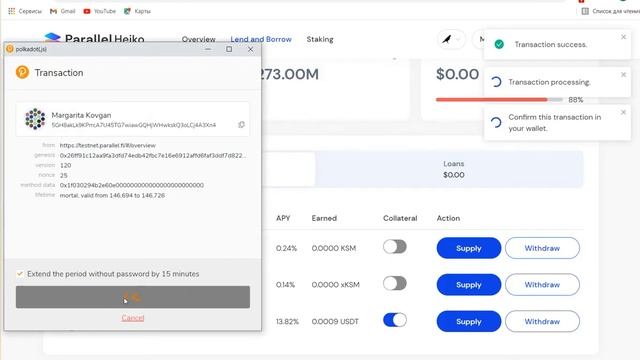Click the red 88% borrow limit bar
This screenshot has height=360, width=640.
[491, 100]
